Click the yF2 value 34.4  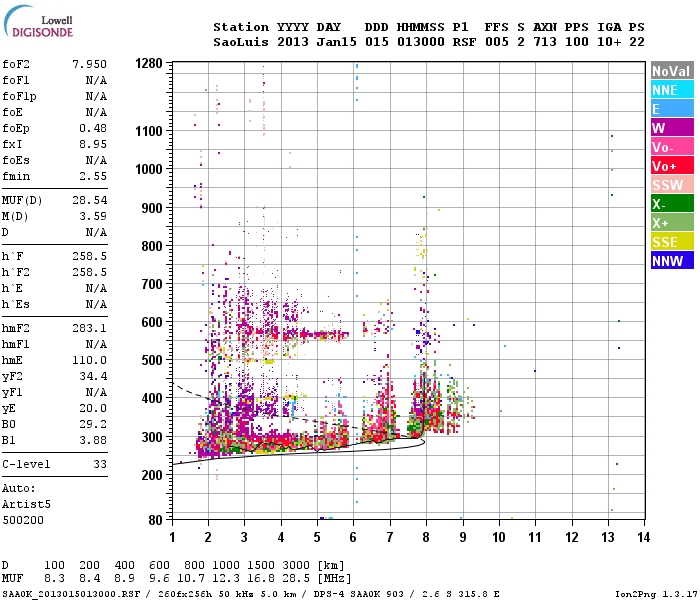click(x=93, y=377)
